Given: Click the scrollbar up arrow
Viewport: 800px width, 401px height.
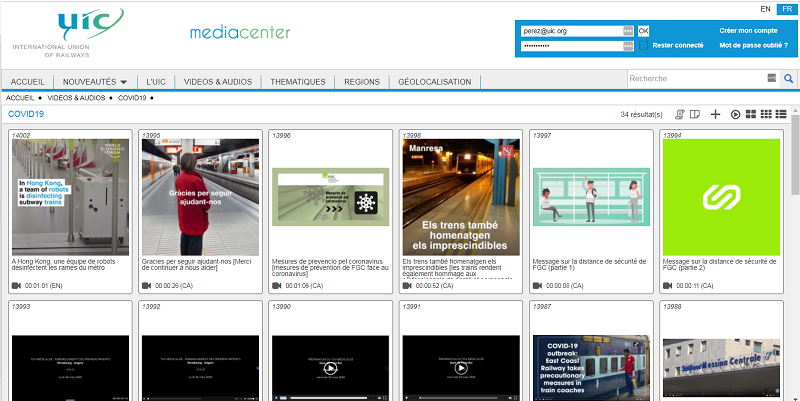Looking at the screenshot, I should pos(795,111).
